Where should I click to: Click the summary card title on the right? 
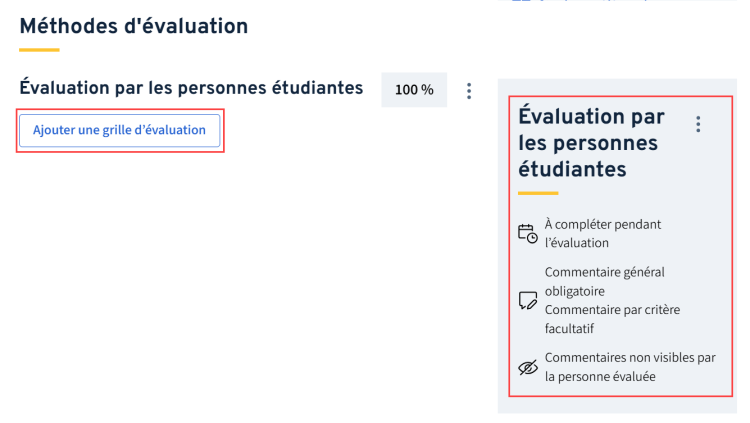(x=592, y=143)
